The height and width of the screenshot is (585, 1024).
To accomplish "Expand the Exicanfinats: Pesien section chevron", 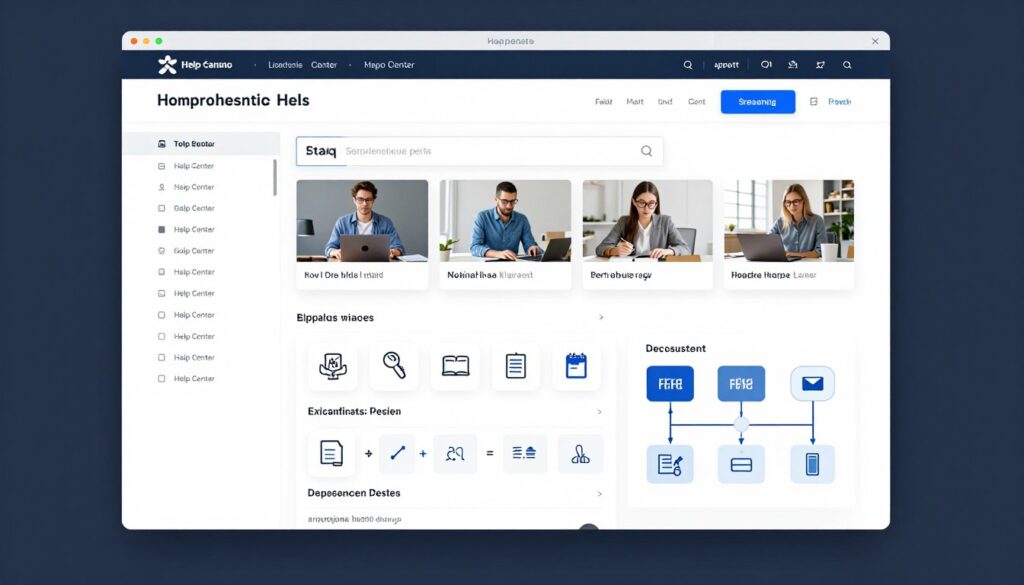I will click(x=600, y=412).
